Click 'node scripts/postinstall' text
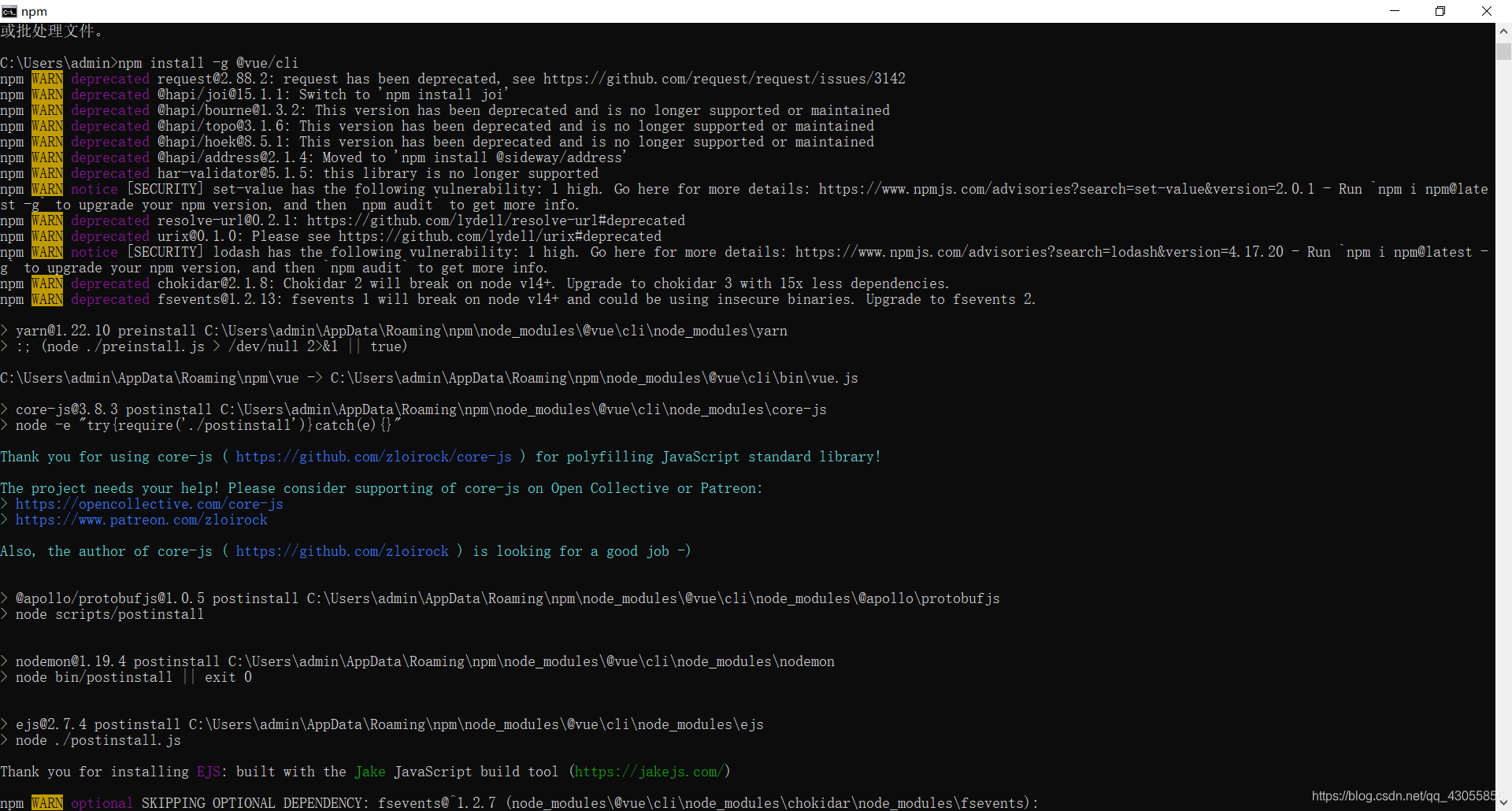 pos(109,614)
